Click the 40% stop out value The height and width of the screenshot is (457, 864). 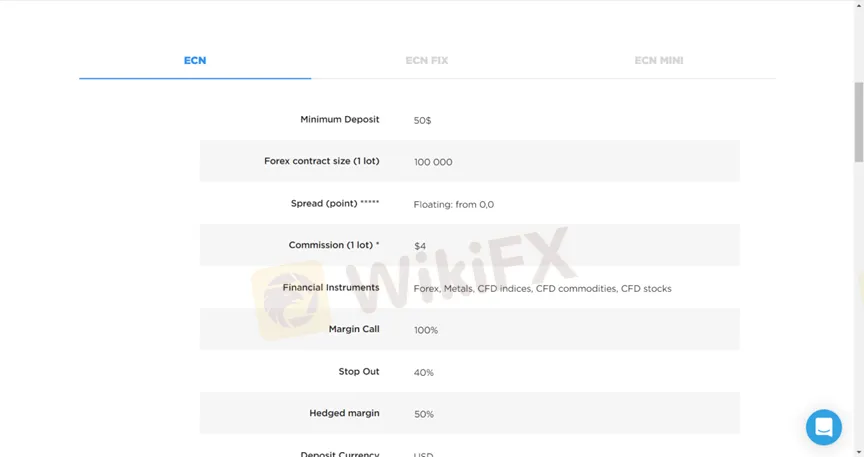(423, 373)
